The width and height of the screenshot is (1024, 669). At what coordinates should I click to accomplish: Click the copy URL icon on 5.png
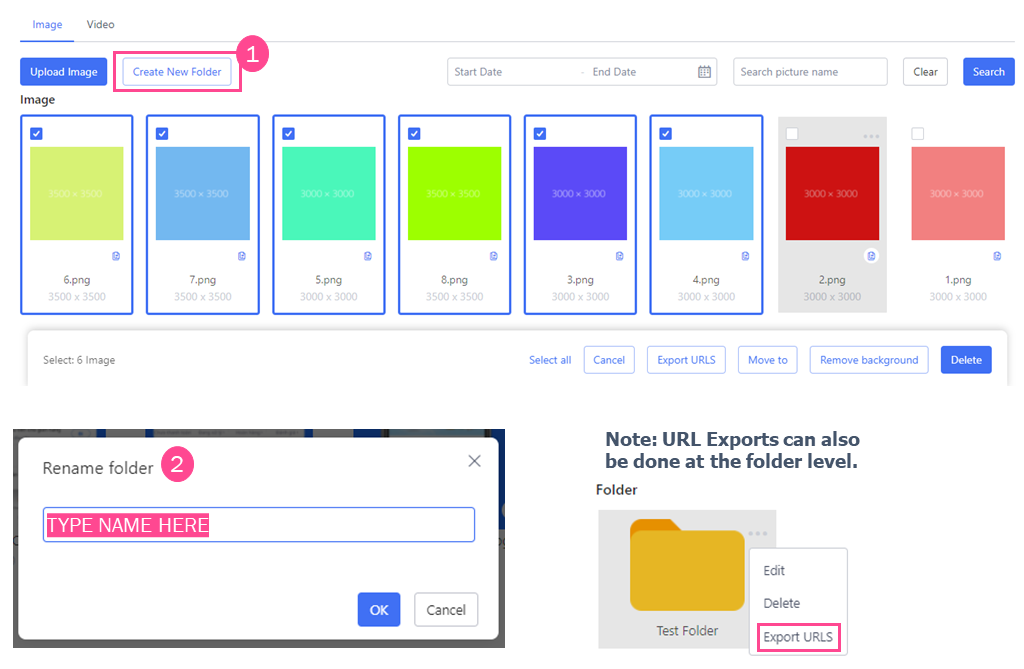click(x=367, y=256)
